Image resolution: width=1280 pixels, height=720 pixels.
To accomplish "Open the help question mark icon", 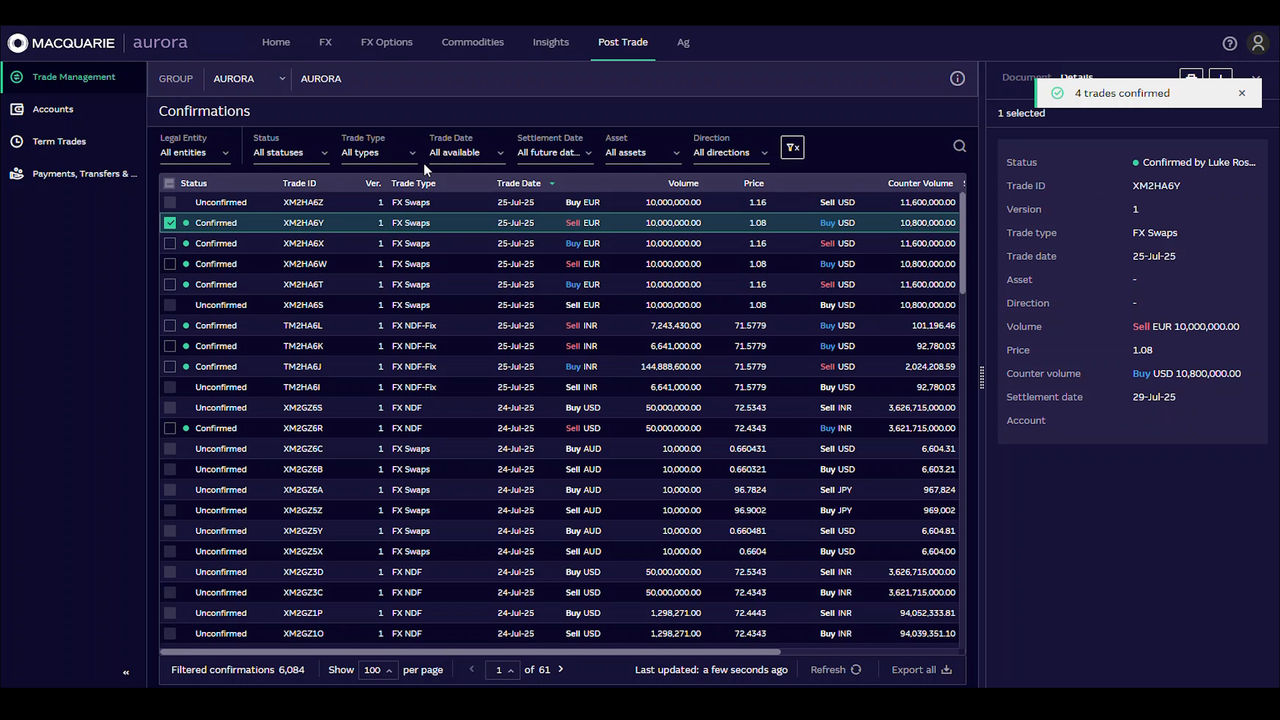I will tap(1229, 43).
